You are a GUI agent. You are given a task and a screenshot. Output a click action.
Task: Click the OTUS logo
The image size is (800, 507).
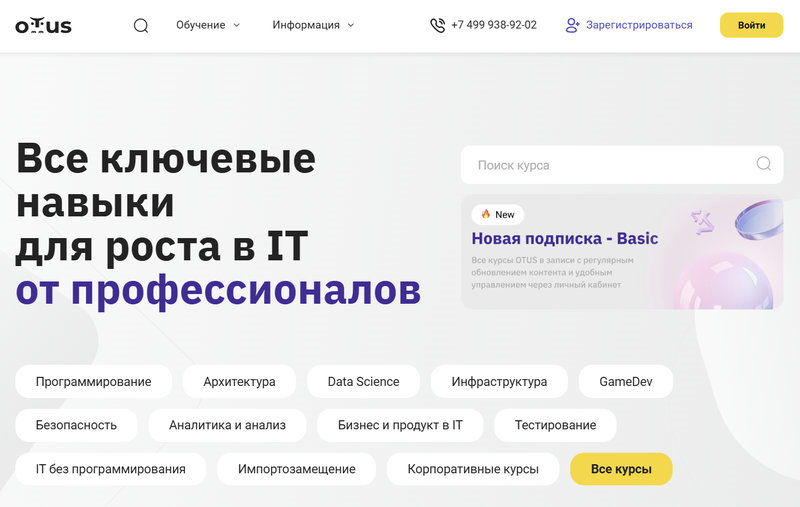point(43,26)
